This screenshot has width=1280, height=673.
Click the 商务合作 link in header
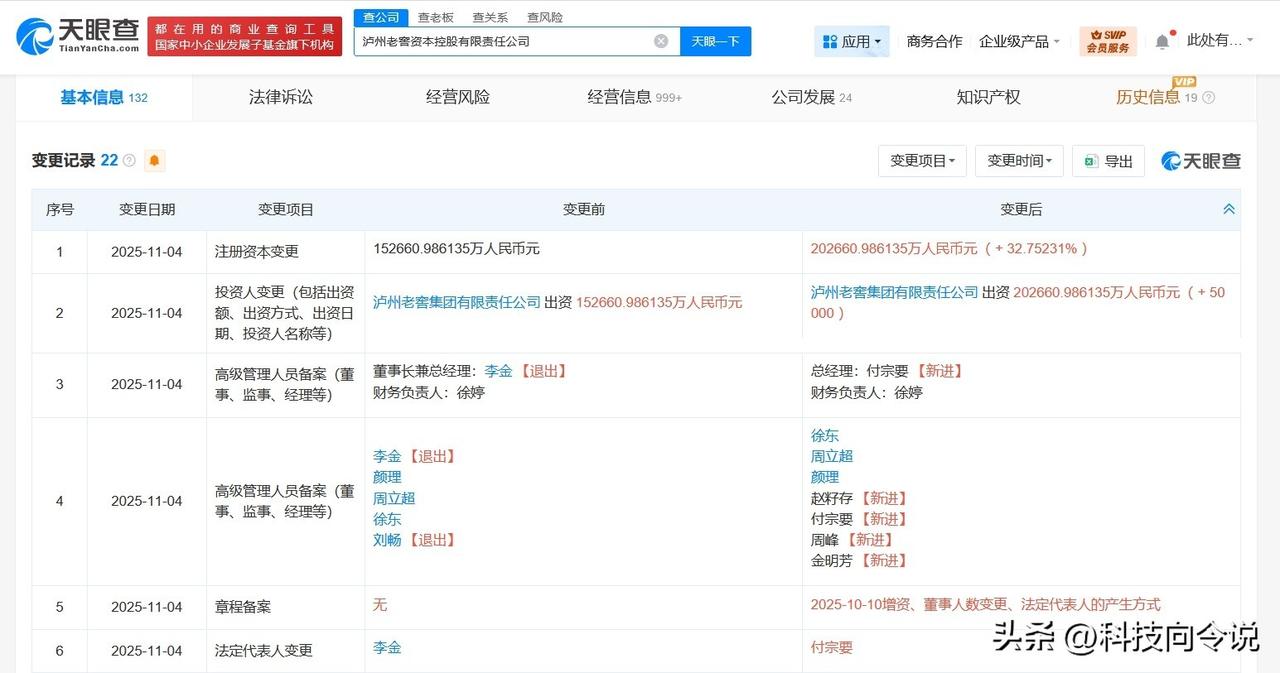point(934,41)
